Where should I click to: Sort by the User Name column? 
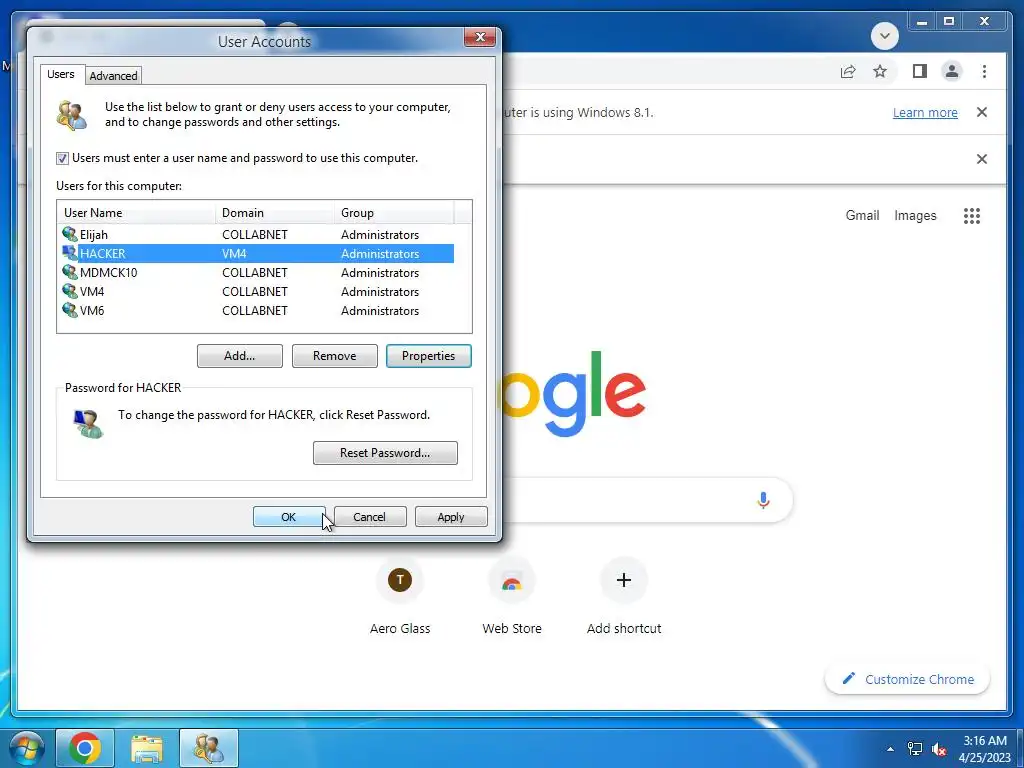(136, 213)
